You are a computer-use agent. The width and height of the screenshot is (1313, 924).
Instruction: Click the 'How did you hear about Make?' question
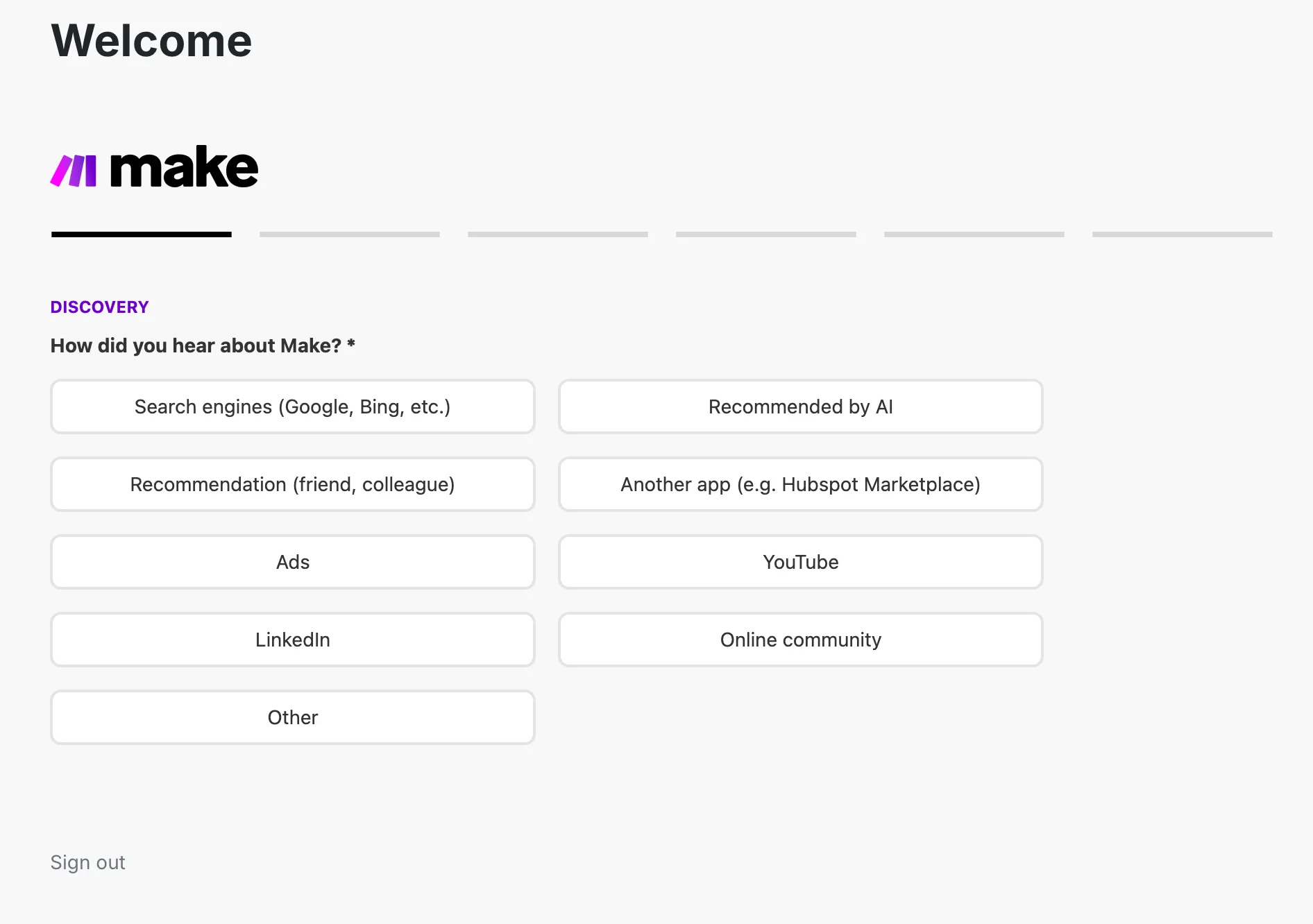coord(203,345)
